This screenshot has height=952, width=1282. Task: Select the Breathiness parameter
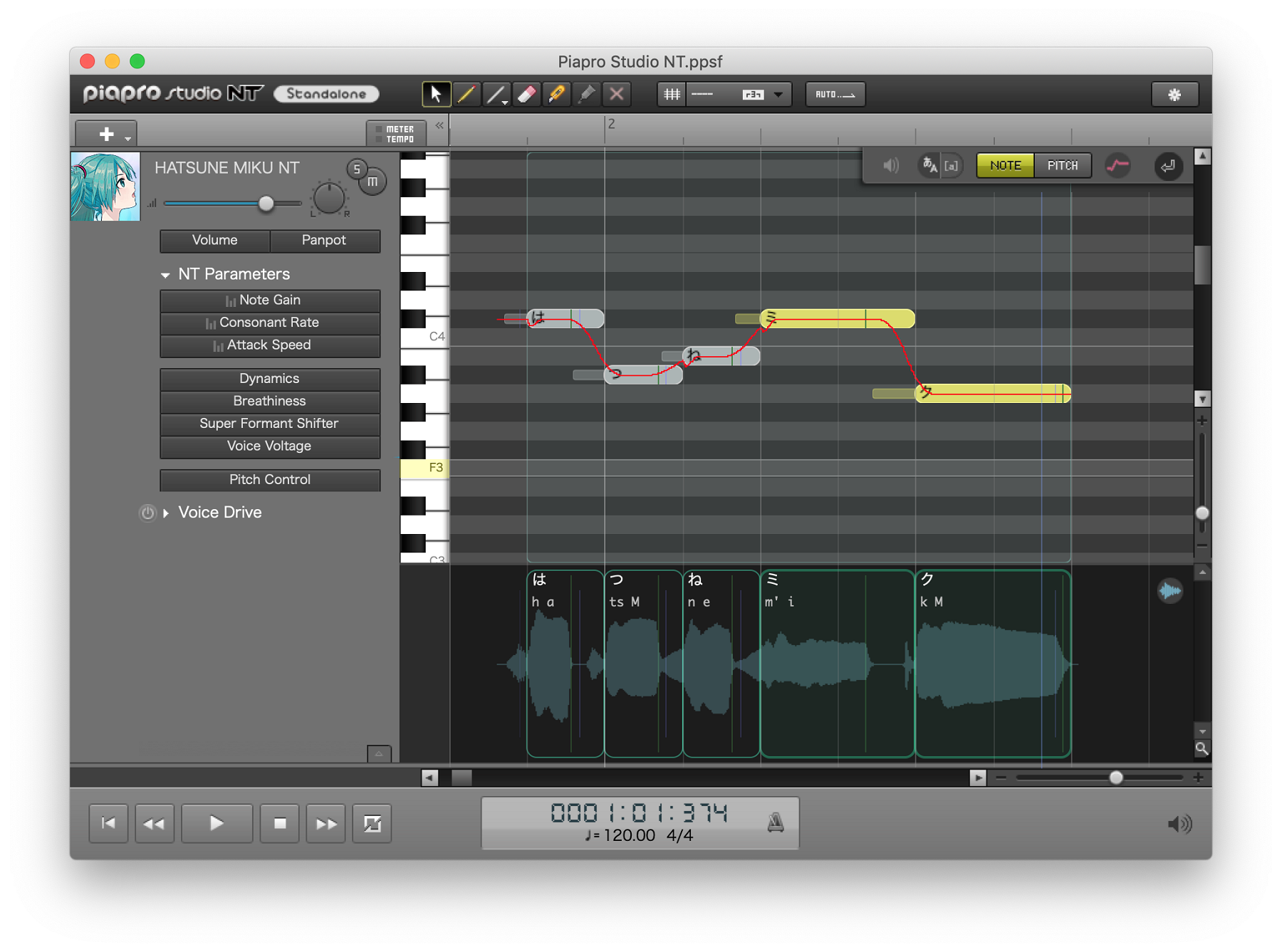(x=270, y=402)
